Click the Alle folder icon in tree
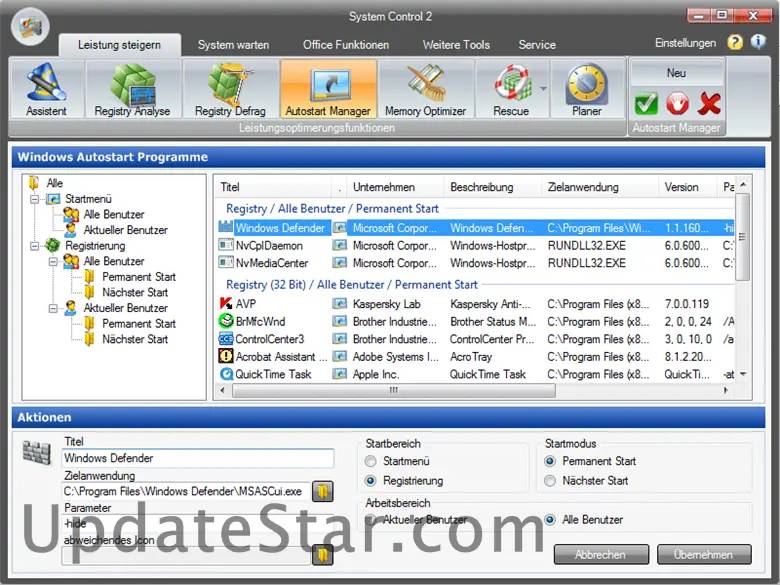The height and width of the screenshot is (585, 780). 34,183
